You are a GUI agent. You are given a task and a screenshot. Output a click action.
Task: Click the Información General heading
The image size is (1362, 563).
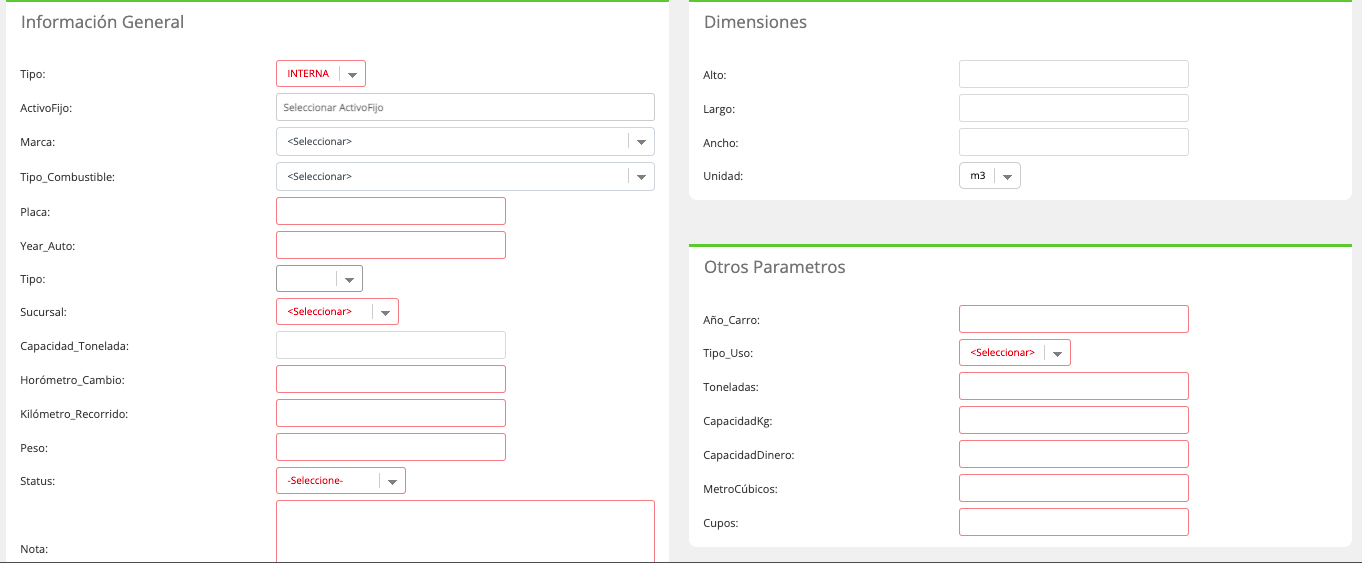click(x=102, y=22)
